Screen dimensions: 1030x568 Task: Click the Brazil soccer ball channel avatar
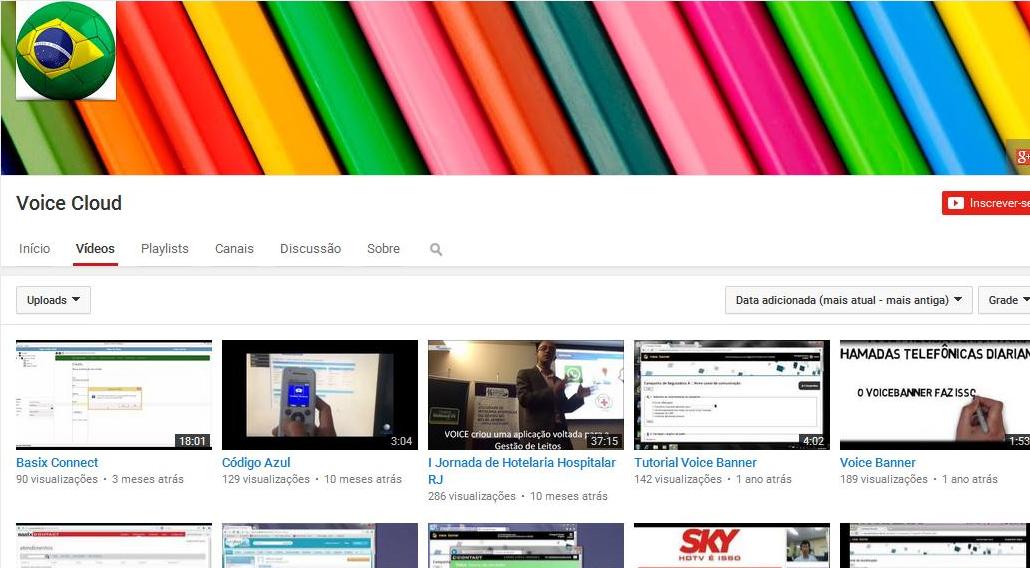[x=66, y=50]
